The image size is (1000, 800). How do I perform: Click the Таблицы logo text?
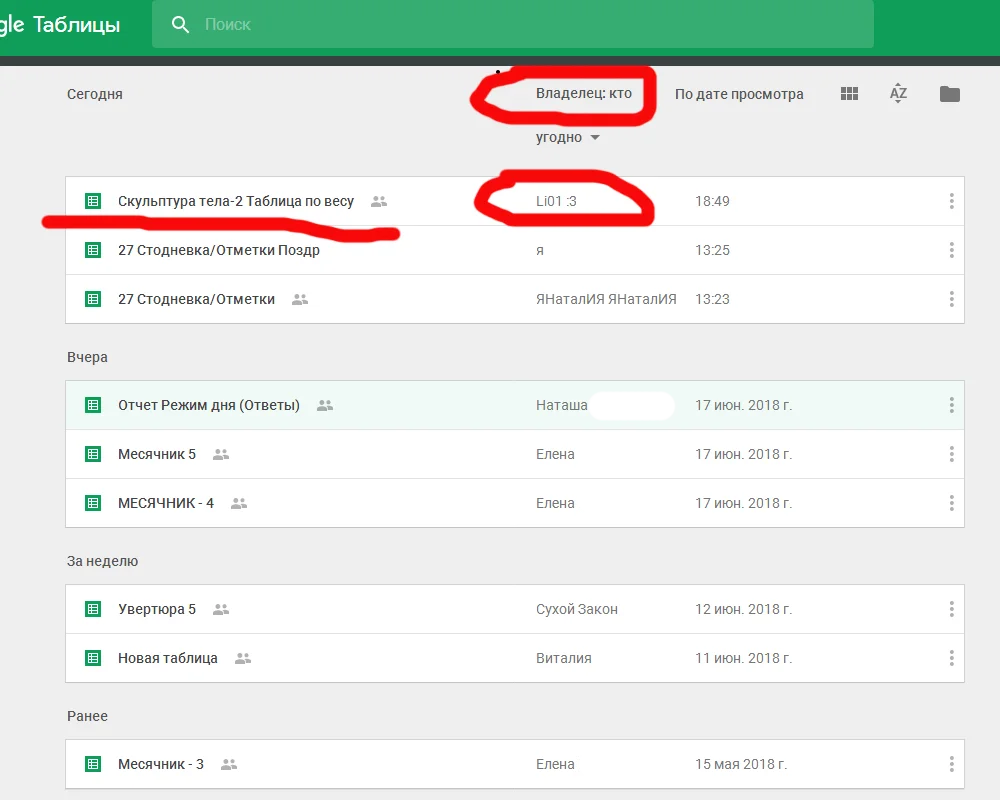coord(77,25)
